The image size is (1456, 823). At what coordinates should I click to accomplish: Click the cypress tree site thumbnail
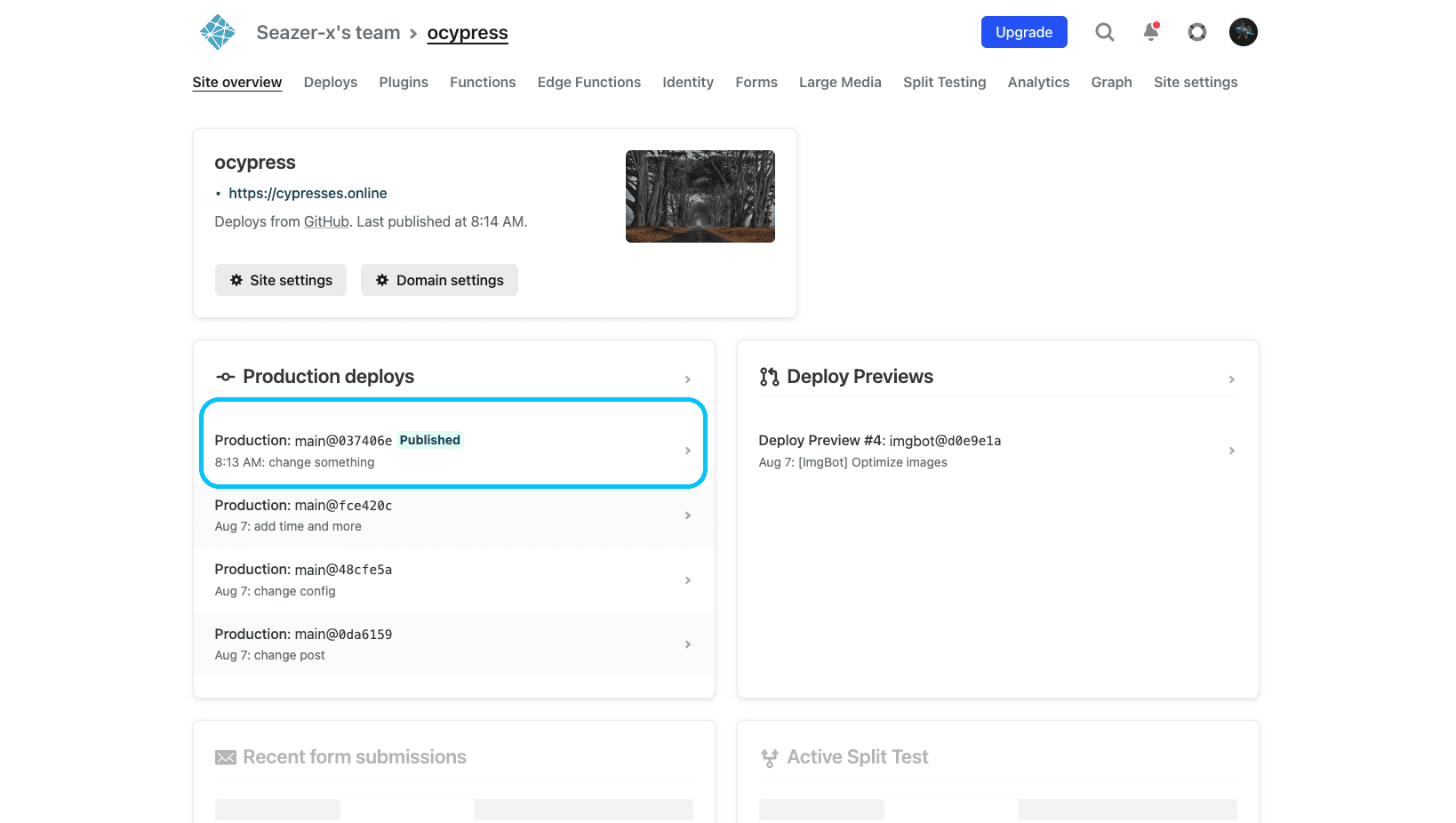700,196
